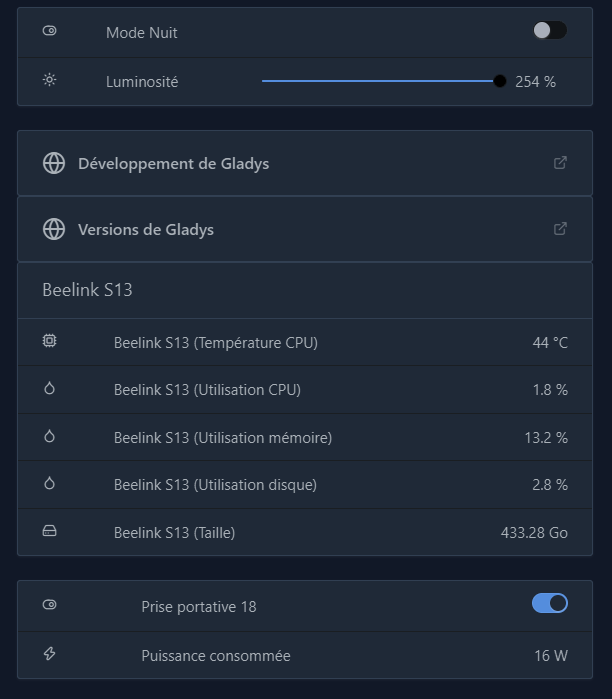This screenshot has height=699, width=612.
Task: Open Développement de Gladys external link icon
Action: (x=560, y=163)
